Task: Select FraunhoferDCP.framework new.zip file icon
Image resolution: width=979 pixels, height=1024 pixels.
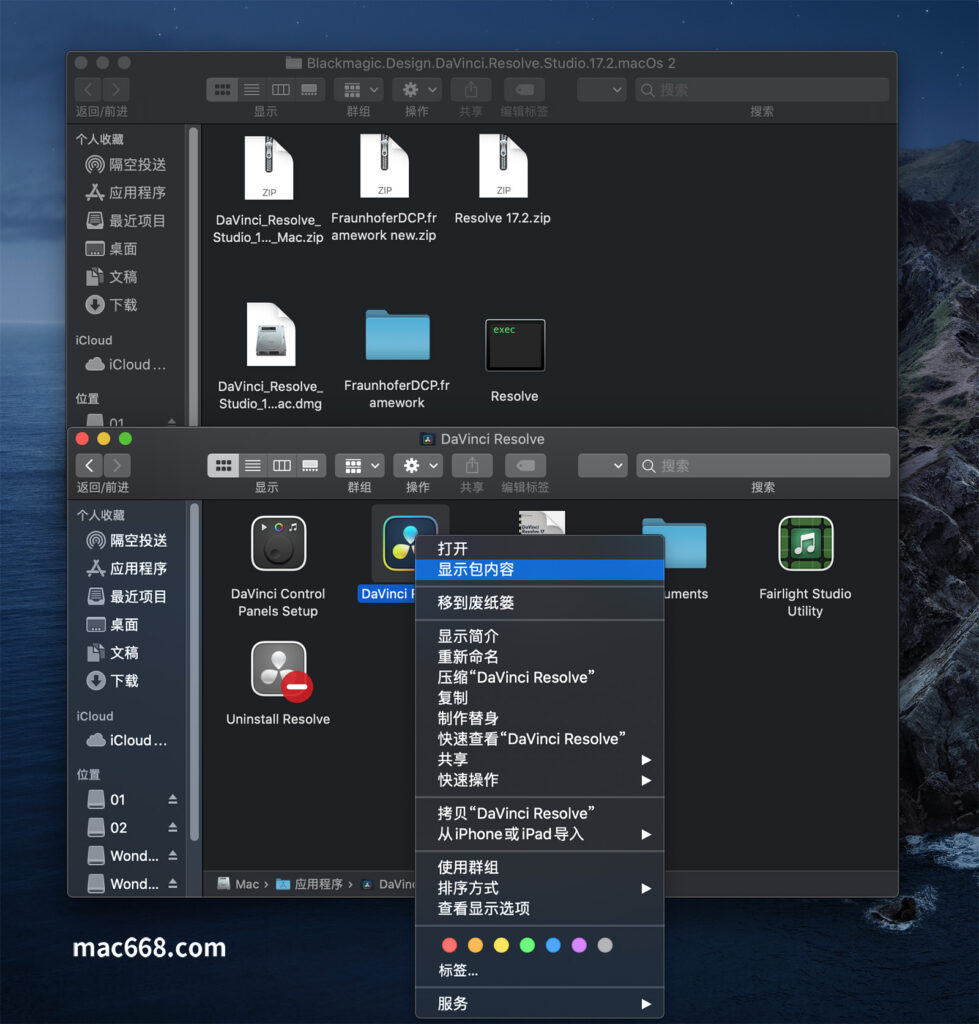Action: (x=385, y=166)
